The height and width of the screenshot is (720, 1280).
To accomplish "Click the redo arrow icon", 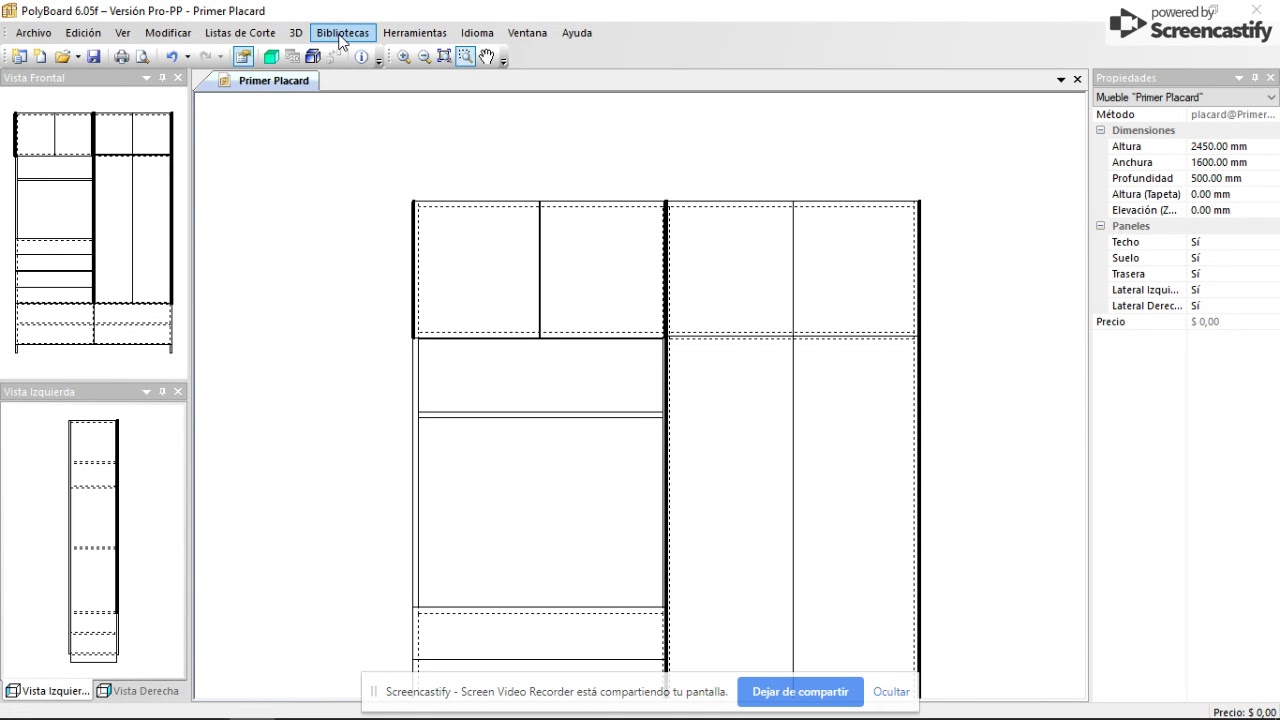I will [x=206, y=57].
